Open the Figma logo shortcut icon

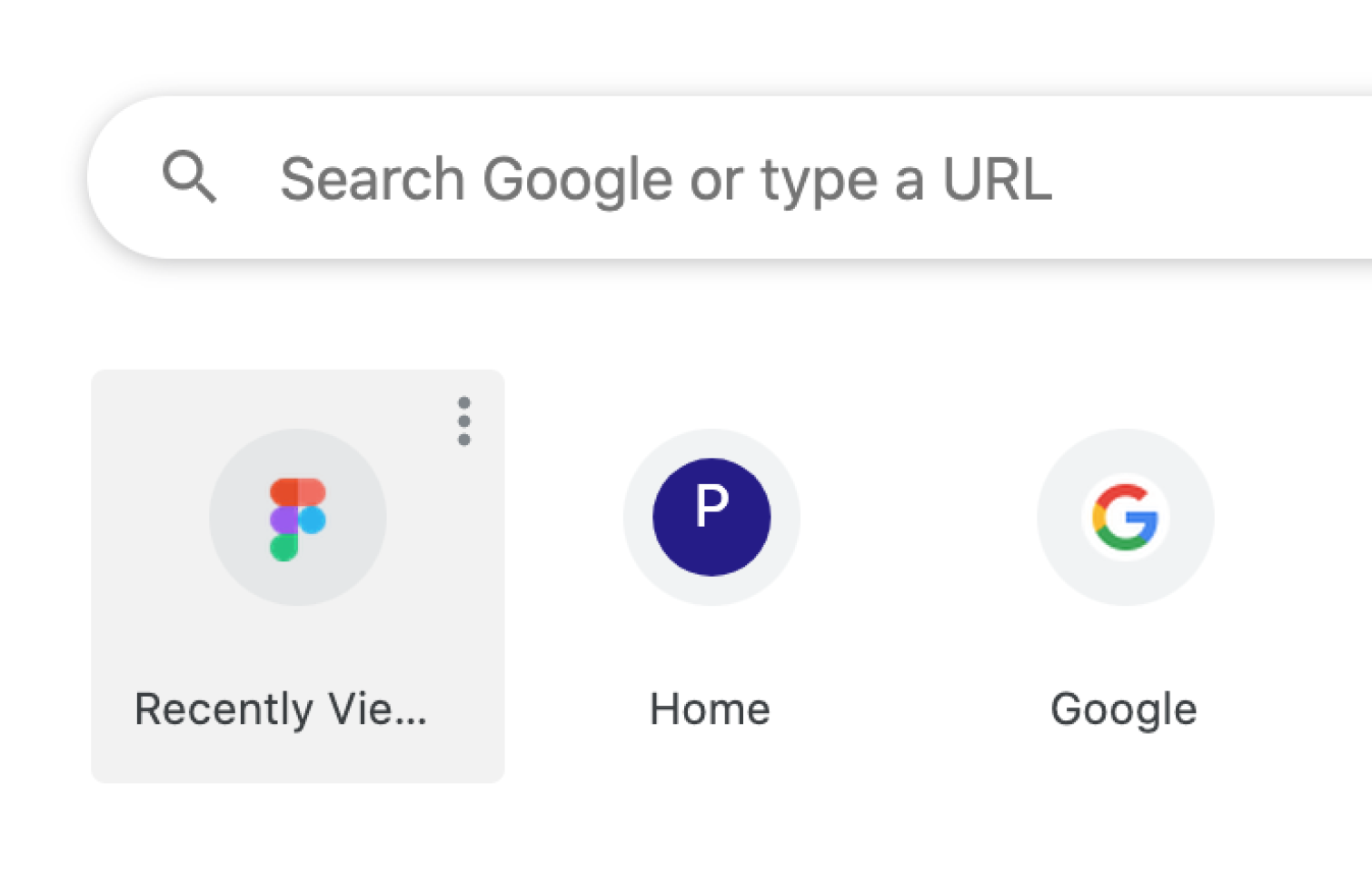click(x=297, y=519)
